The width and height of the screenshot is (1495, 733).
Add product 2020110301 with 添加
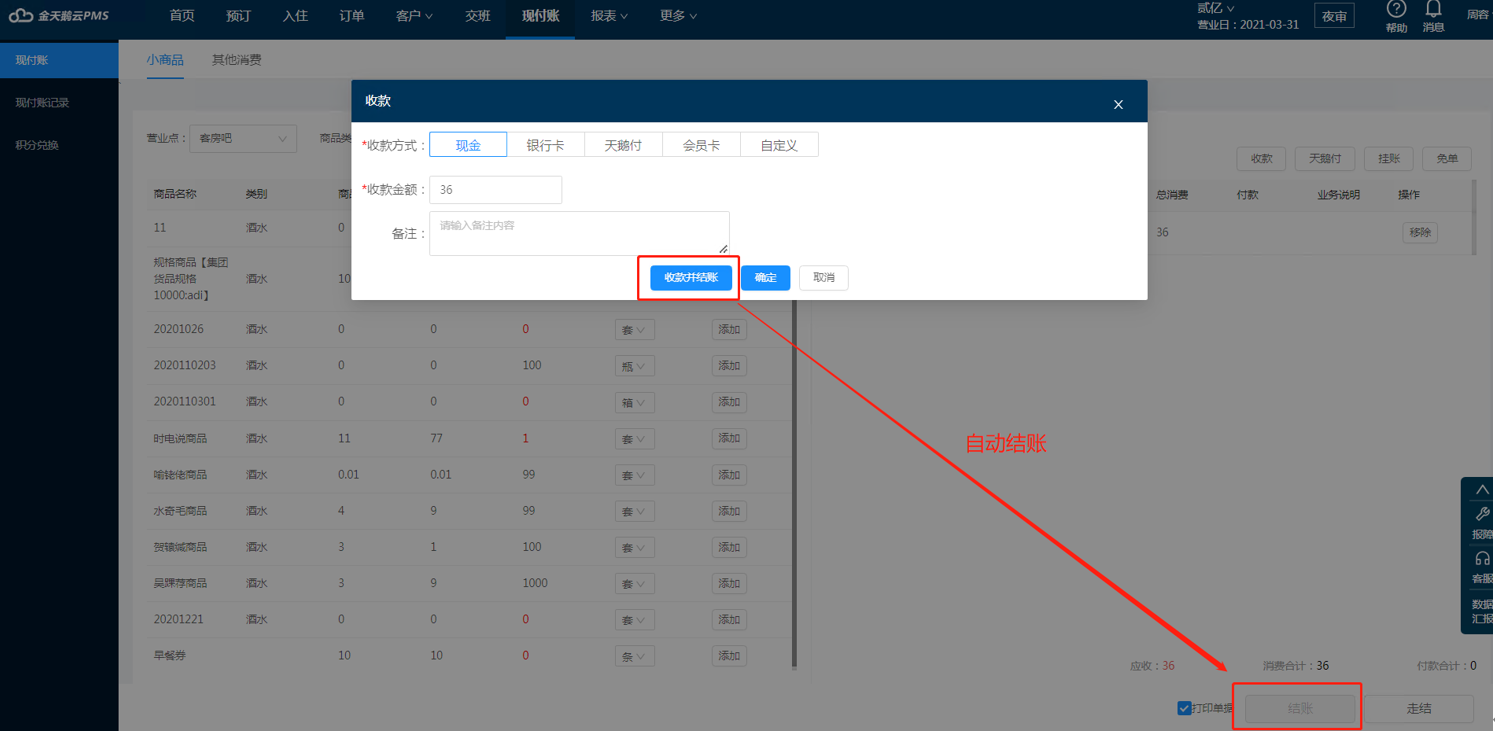[x=729, y=402]
